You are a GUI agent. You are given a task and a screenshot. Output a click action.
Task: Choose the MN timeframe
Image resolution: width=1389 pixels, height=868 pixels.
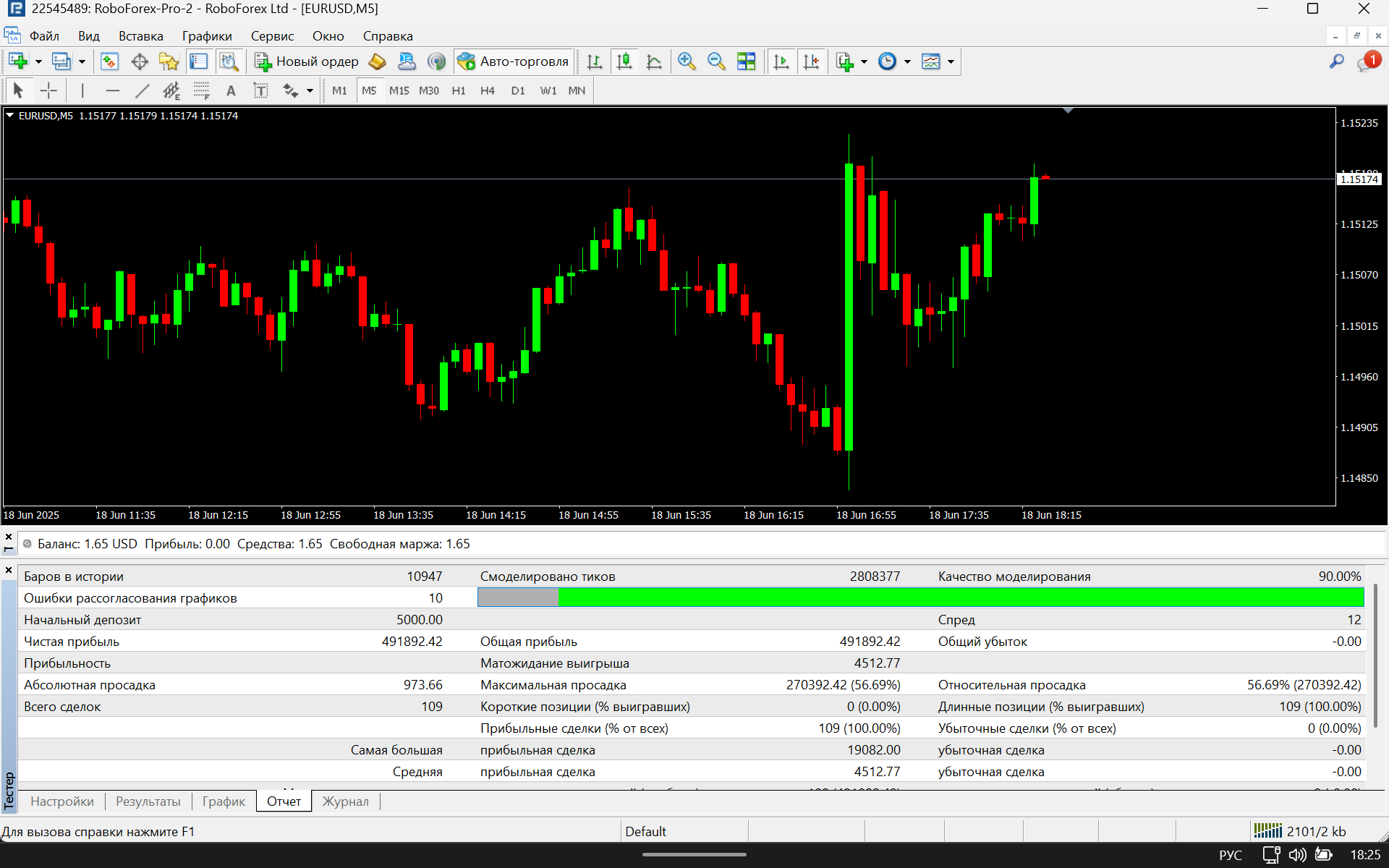(x=577, y=90)
